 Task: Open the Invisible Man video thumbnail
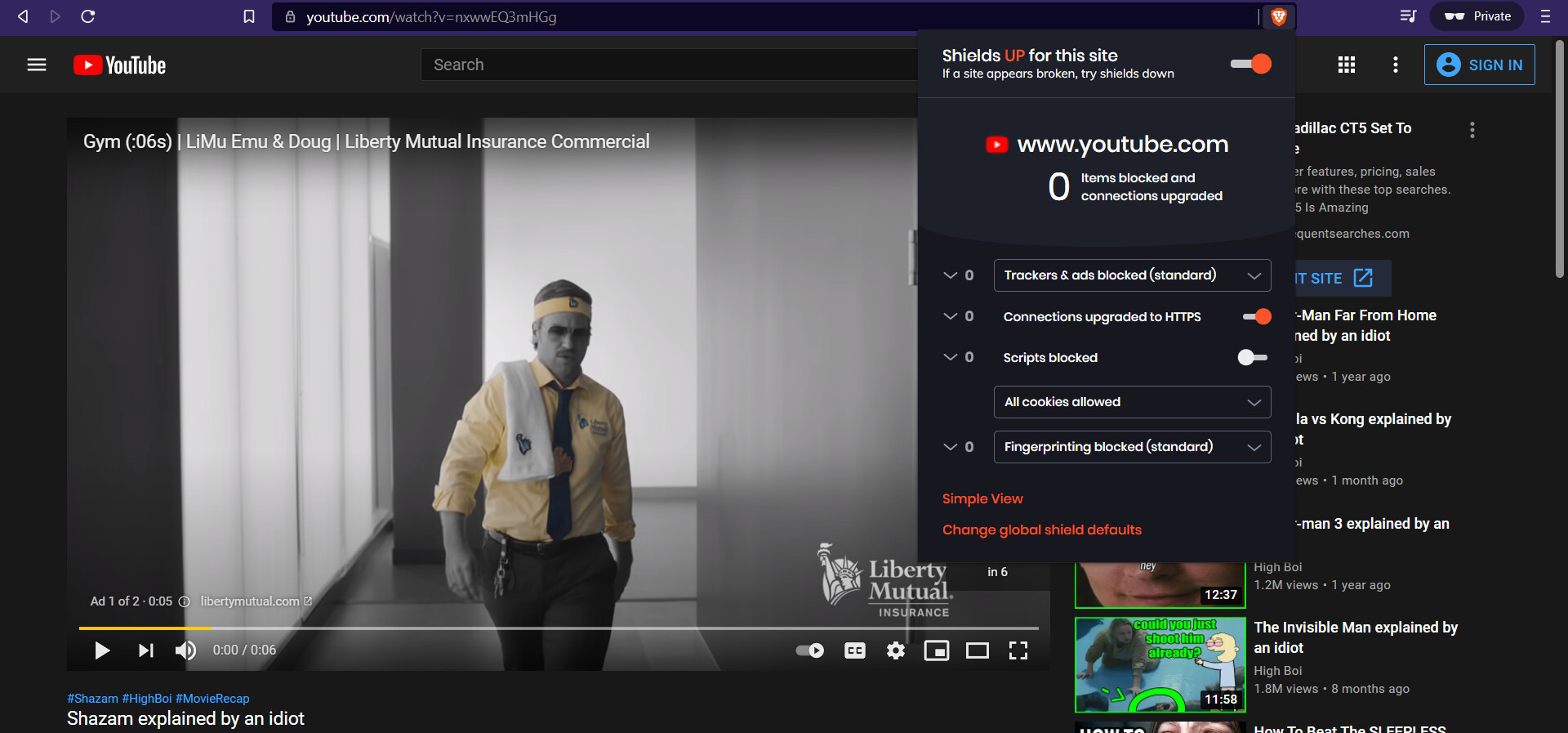1160,665
